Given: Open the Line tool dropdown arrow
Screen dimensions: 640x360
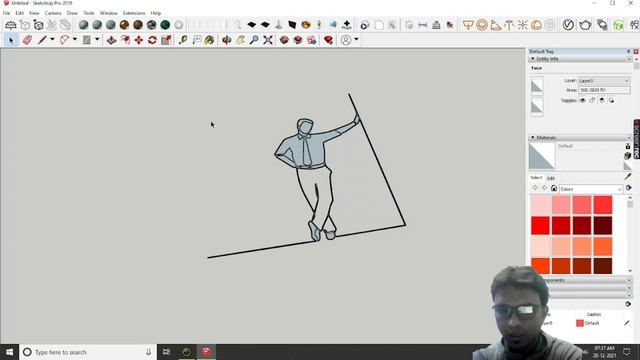Looking at the screenshot, I should (52, 40).
